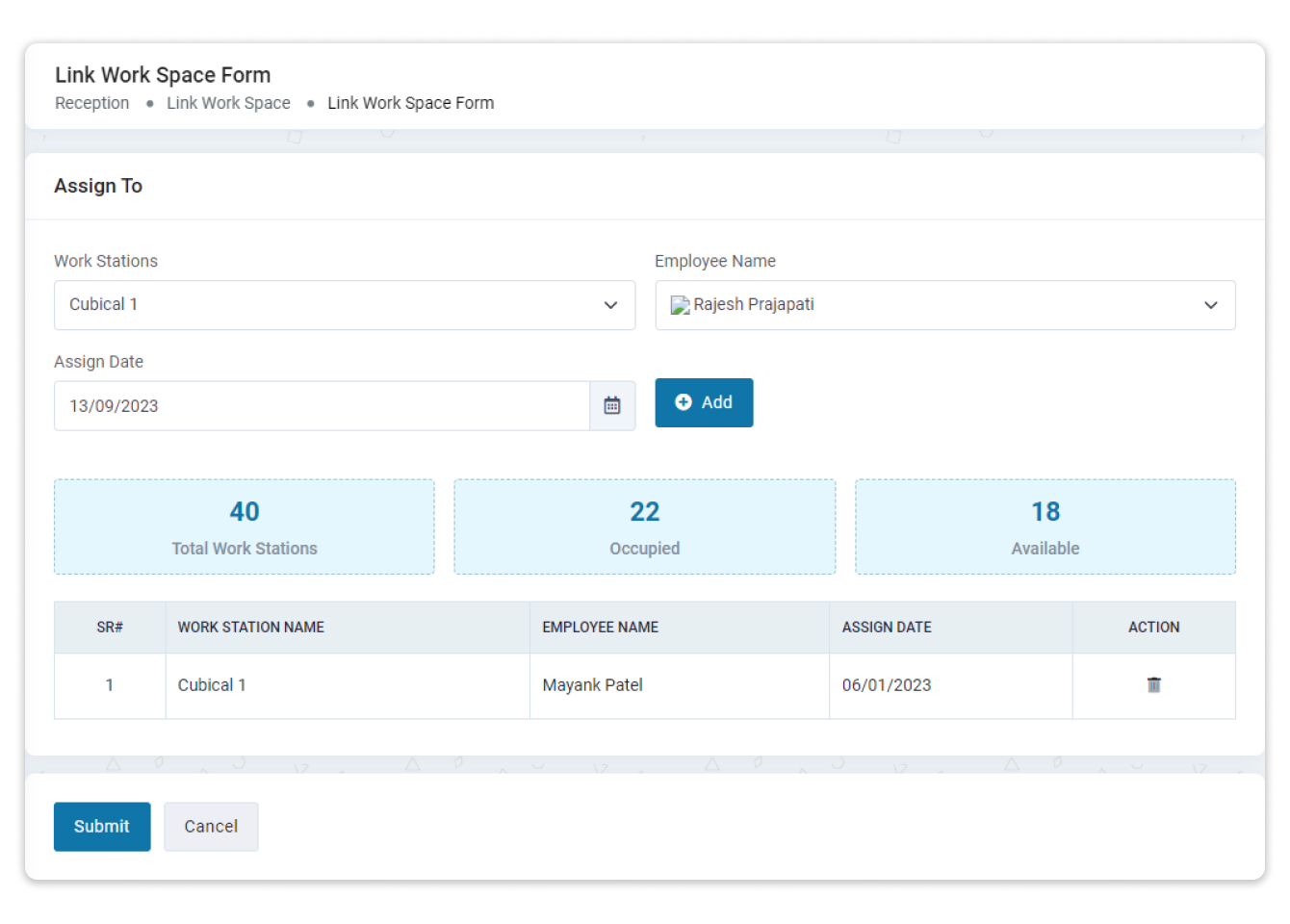Image resolution: width=1290 pixels, height=924 pixels.
Task: Go to Reception breadcrumb link
Action: (91, 103)
